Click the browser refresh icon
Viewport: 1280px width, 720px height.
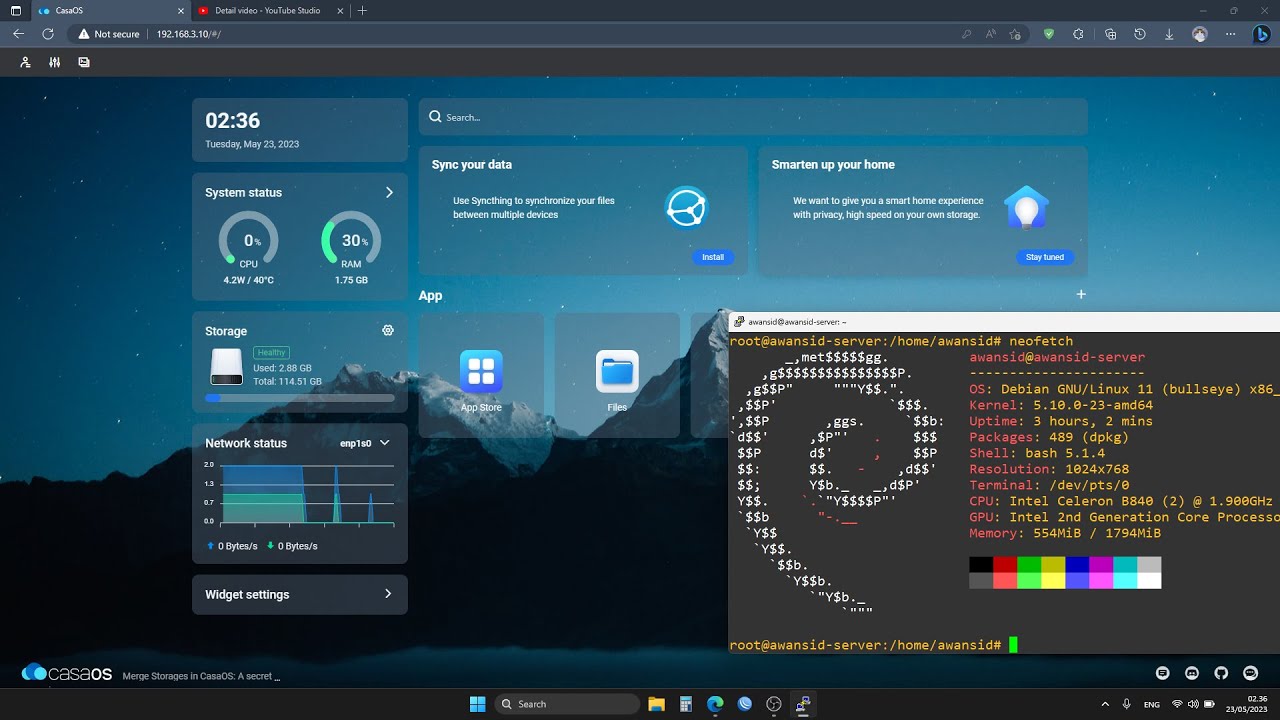pyautogui.click(x=48, y=34)
